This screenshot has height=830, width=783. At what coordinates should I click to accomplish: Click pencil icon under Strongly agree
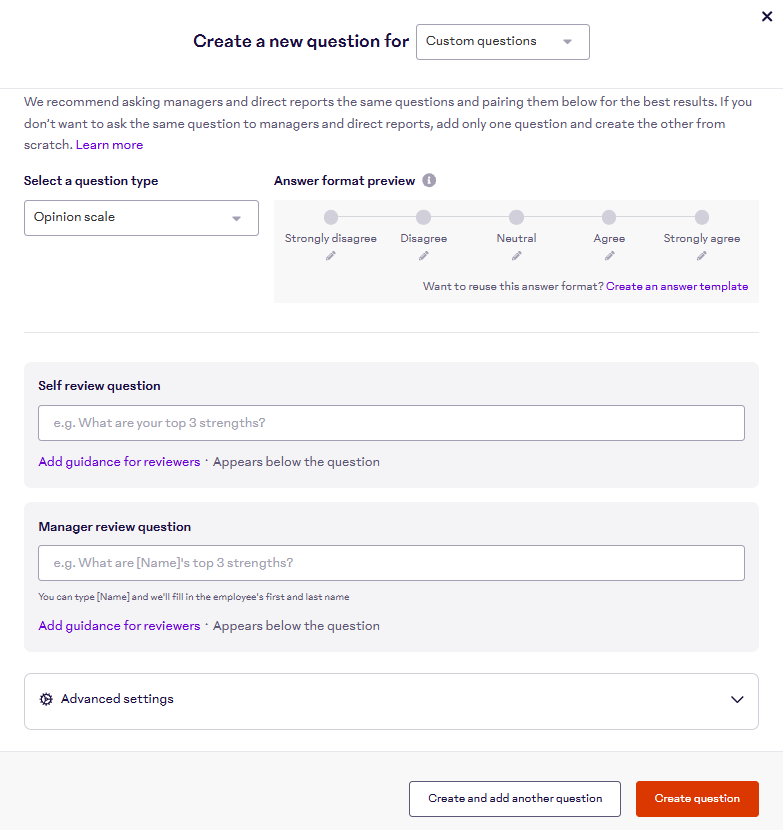(x=702, y=256)
